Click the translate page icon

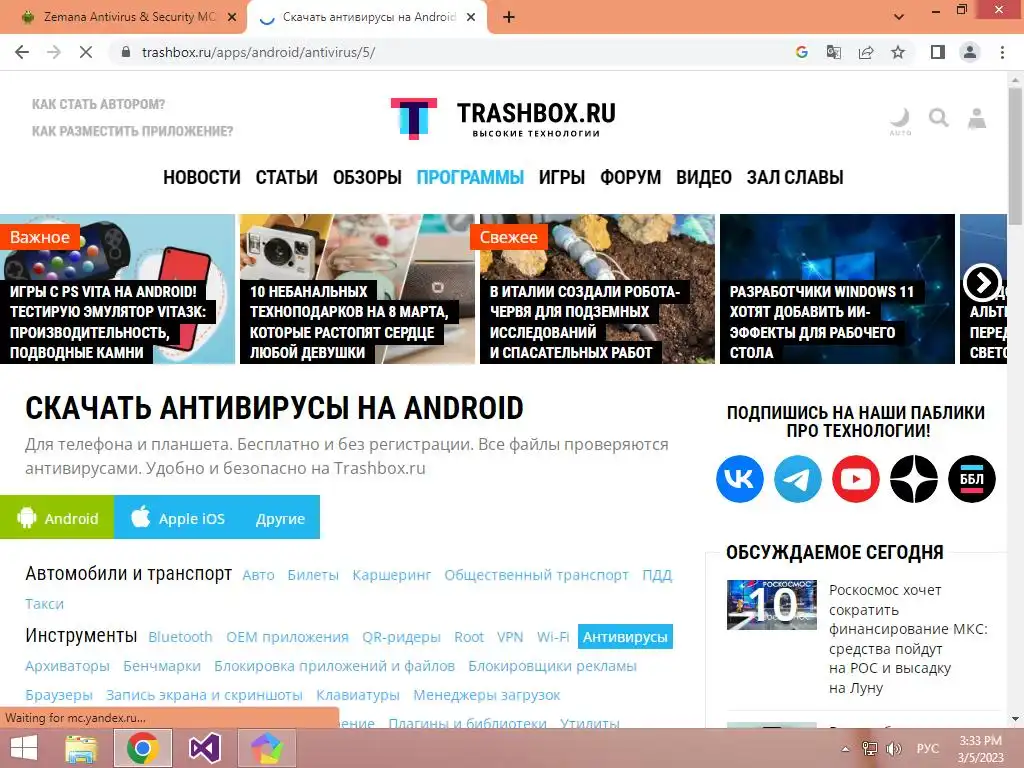(834, 52)
